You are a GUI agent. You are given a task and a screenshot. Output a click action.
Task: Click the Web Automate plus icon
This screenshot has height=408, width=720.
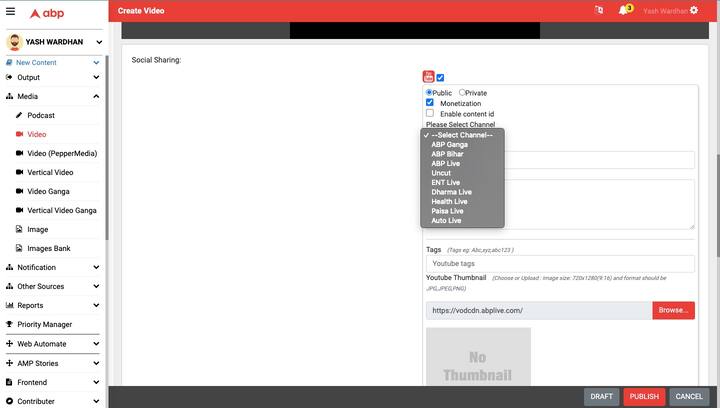tap(9, 343)
